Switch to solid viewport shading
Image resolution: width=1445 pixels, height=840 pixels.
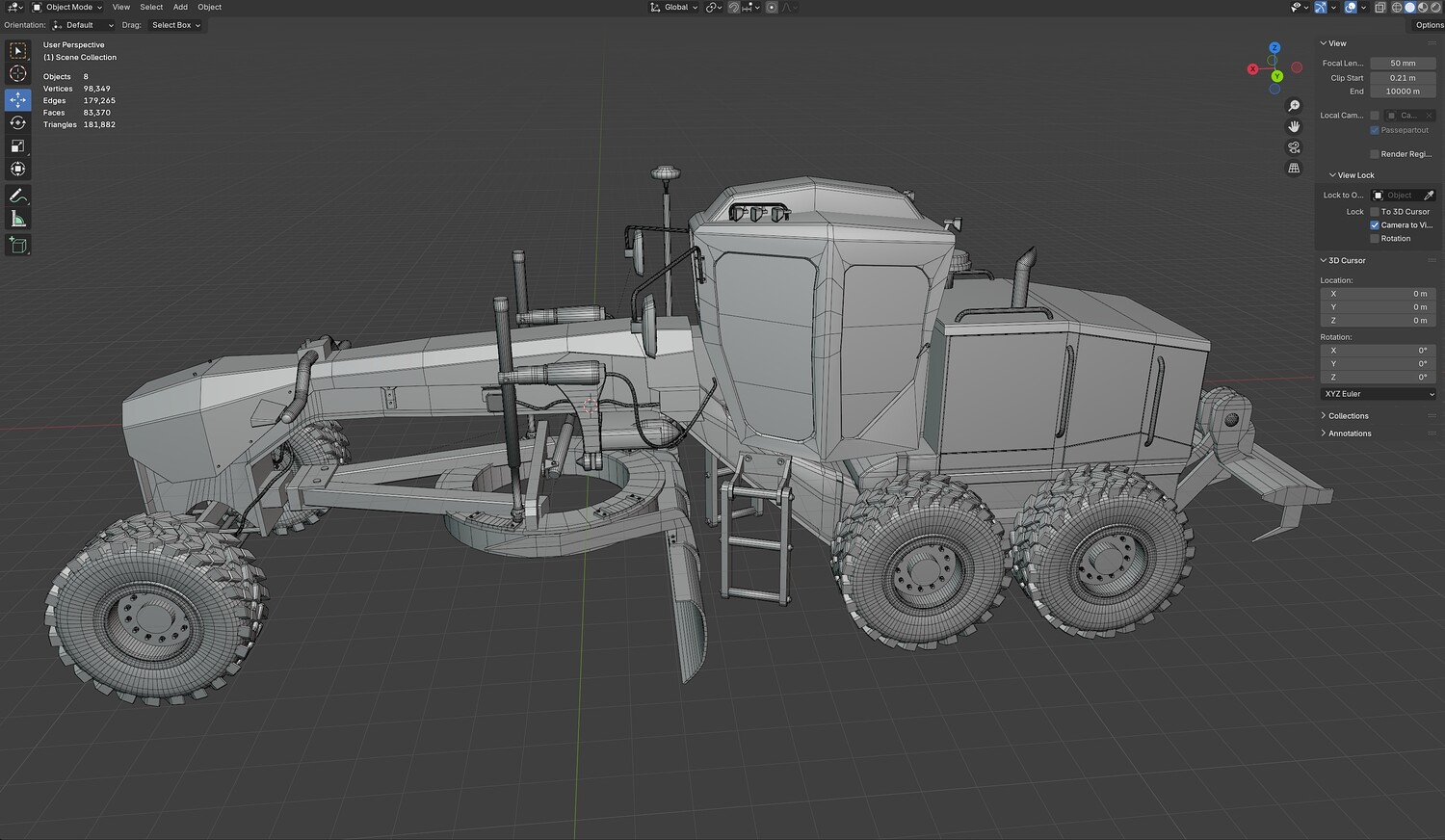point(1409,7)
